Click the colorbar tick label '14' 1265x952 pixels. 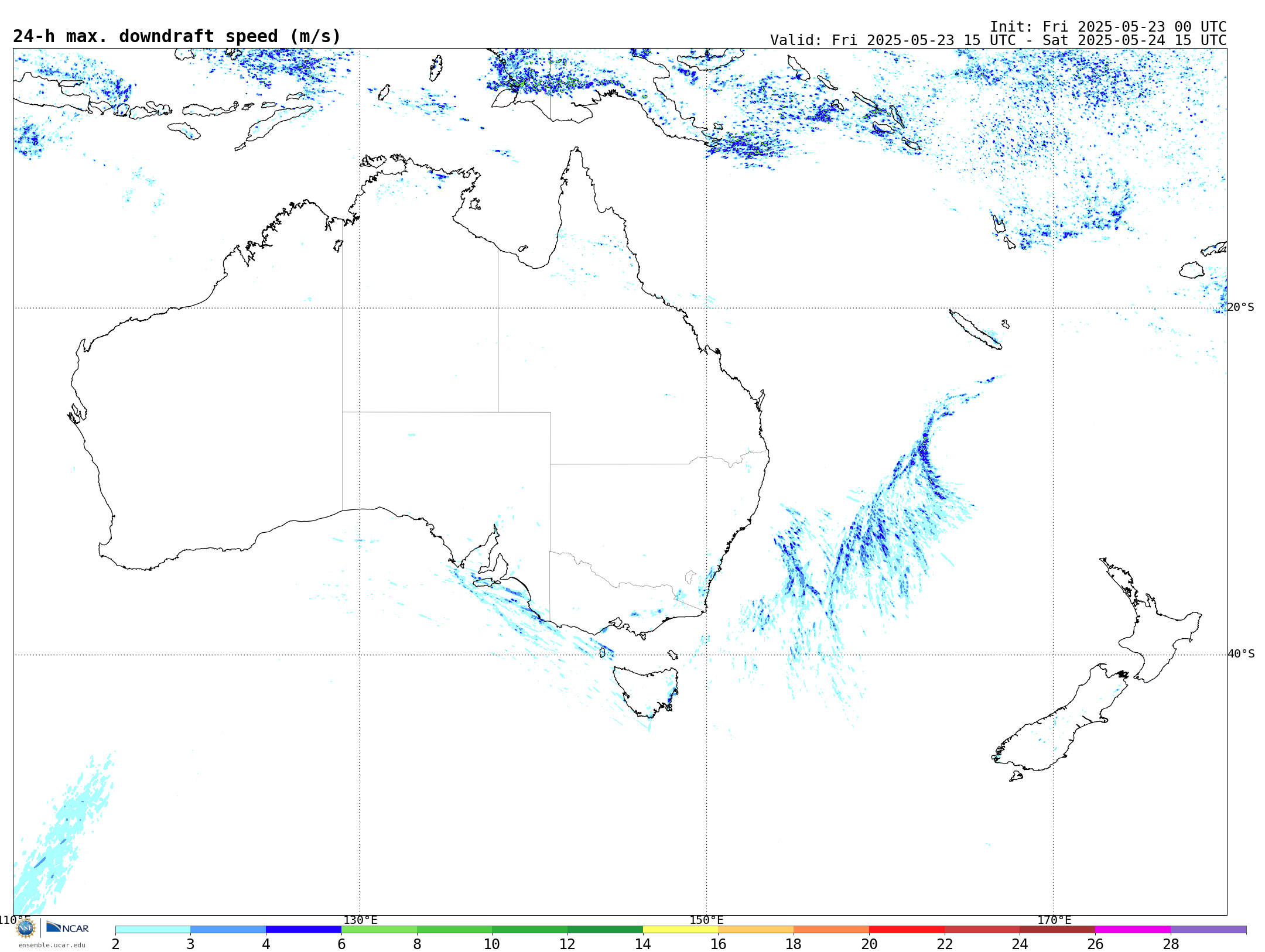tap(643, 944)
